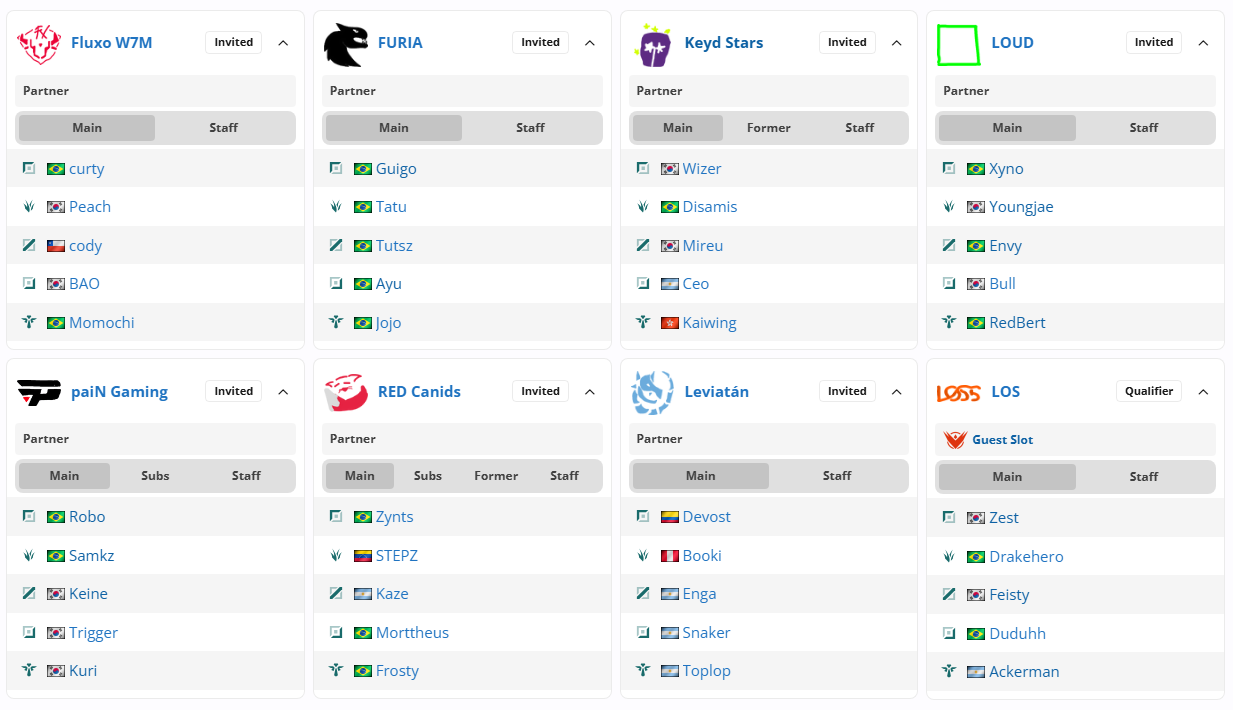Click the mid lane icon beside Tutsz
Screen dimensions: 1233x710
tap(336, 245)
